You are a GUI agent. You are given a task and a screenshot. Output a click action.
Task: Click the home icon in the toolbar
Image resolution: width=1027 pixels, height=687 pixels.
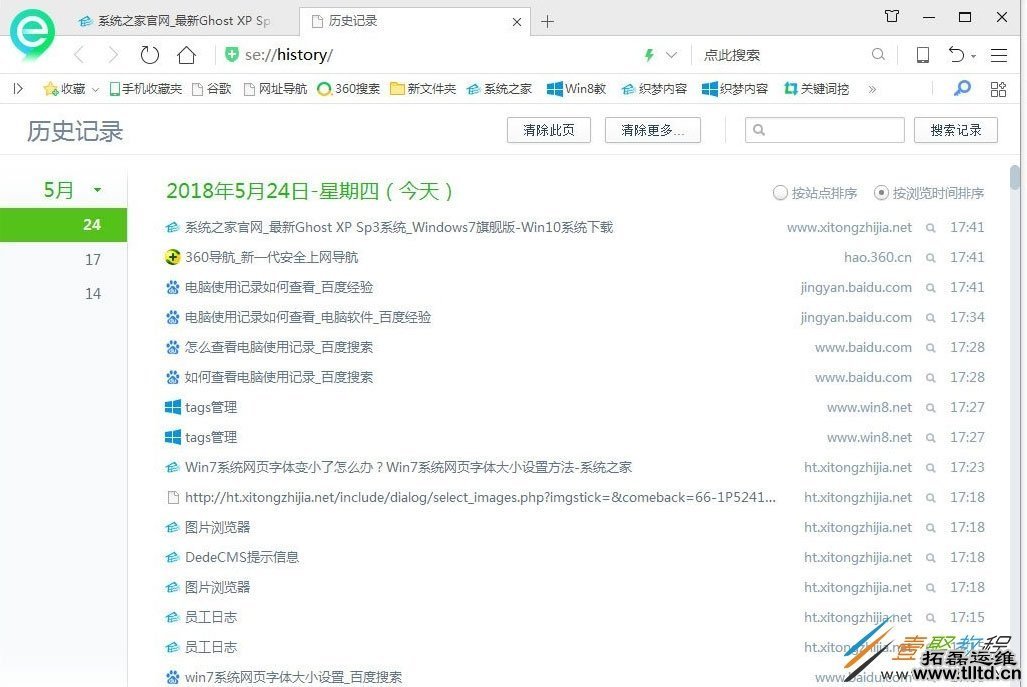pos(186,55)
